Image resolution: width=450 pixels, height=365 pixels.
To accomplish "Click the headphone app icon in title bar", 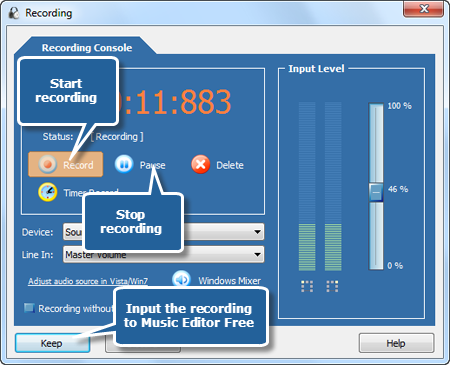I will click(x=14, y=13).
